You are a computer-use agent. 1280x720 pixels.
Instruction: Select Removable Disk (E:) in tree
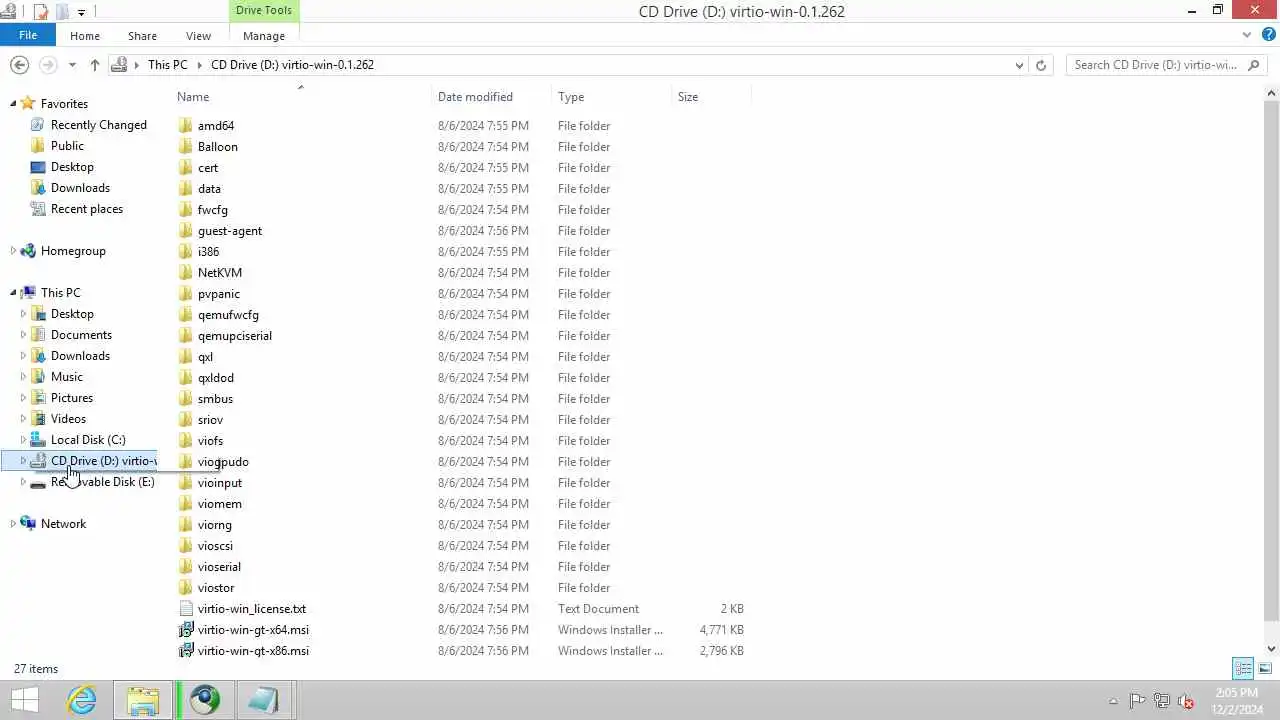(102, 482)
